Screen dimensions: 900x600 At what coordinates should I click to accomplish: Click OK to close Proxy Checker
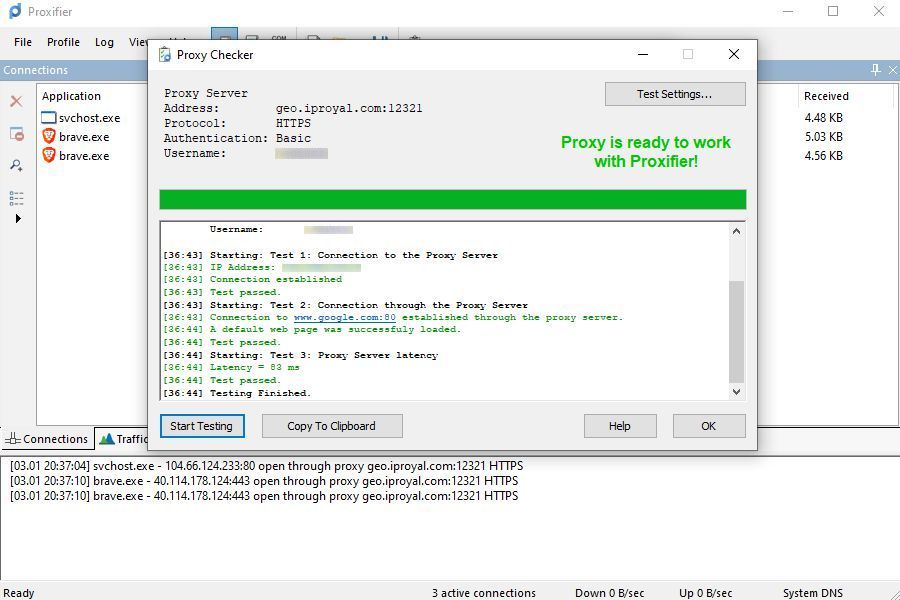point(709,426)
